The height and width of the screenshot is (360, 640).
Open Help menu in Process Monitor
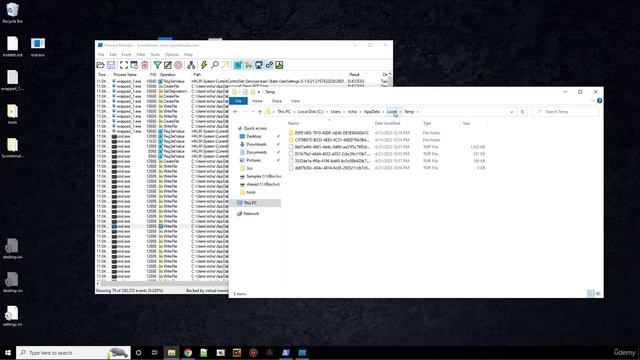point(188,55)
